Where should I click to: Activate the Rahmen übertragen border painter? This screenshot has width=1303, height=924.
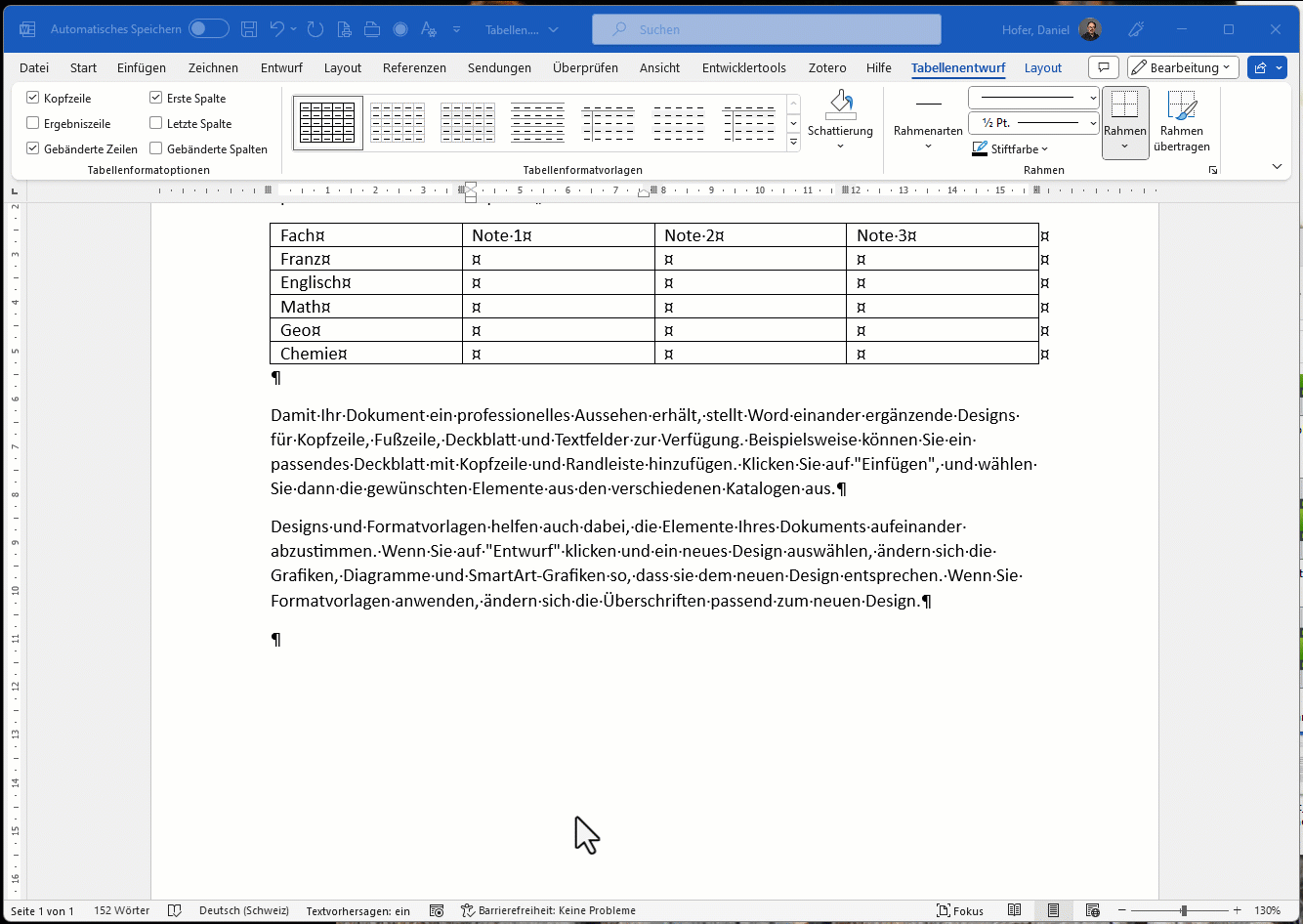1181,120
